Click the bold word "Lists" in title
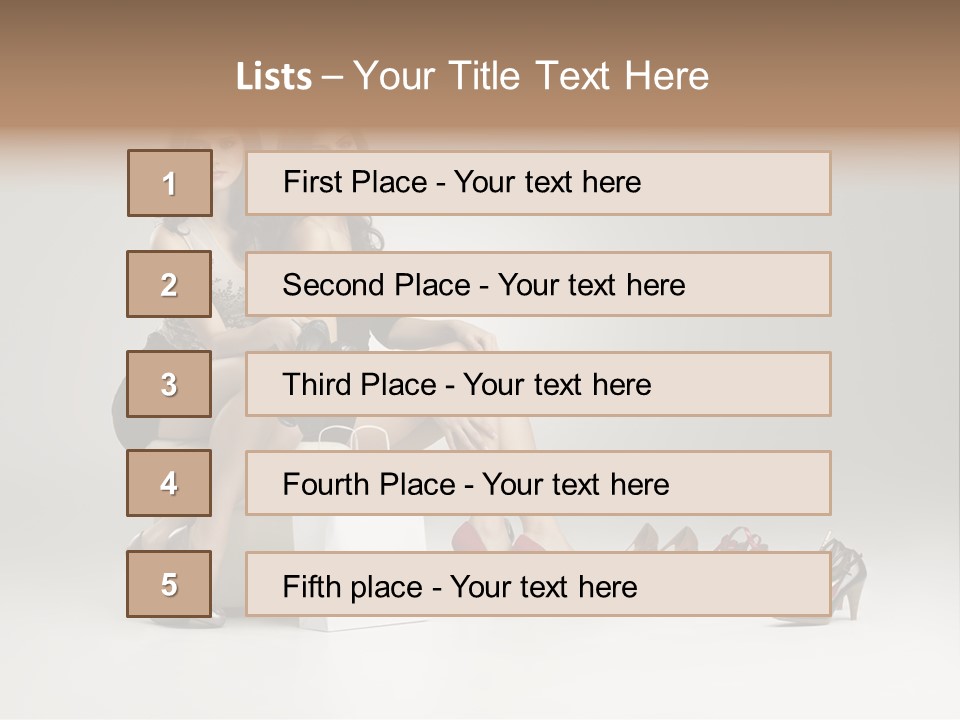 [273, 77]
